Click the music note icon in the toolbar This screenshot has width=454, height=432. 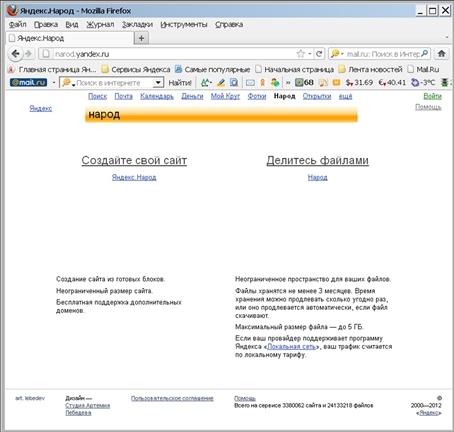(x=323, y=82)
